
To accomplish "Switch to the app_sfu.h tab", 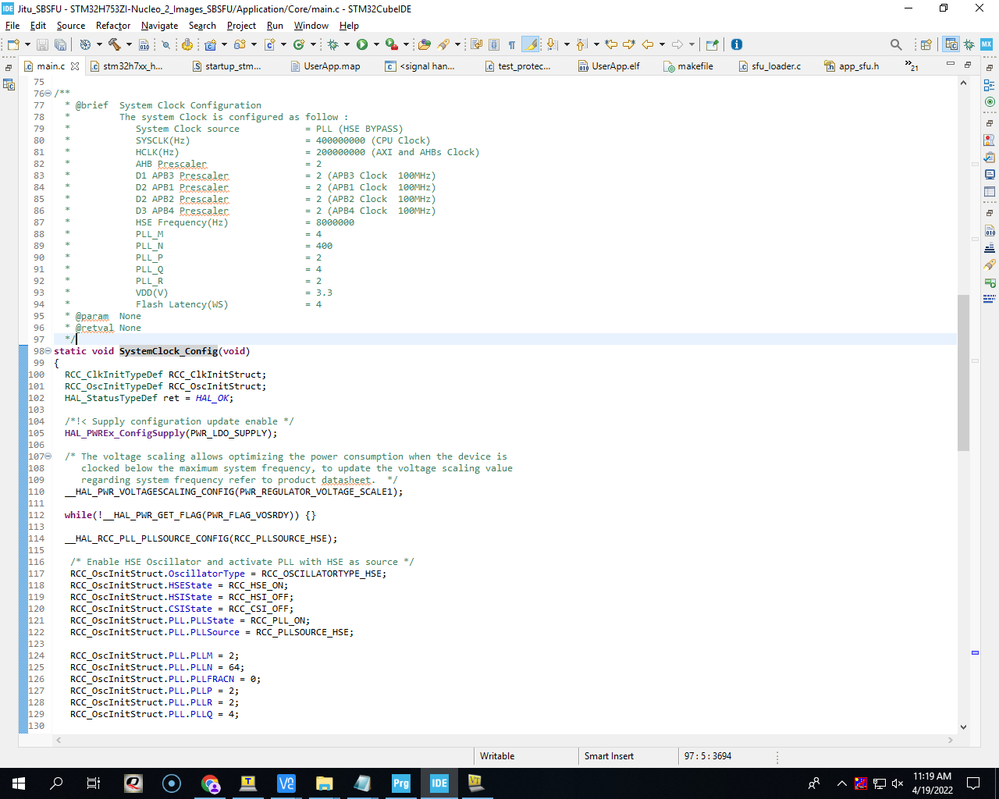I will 852,66.
